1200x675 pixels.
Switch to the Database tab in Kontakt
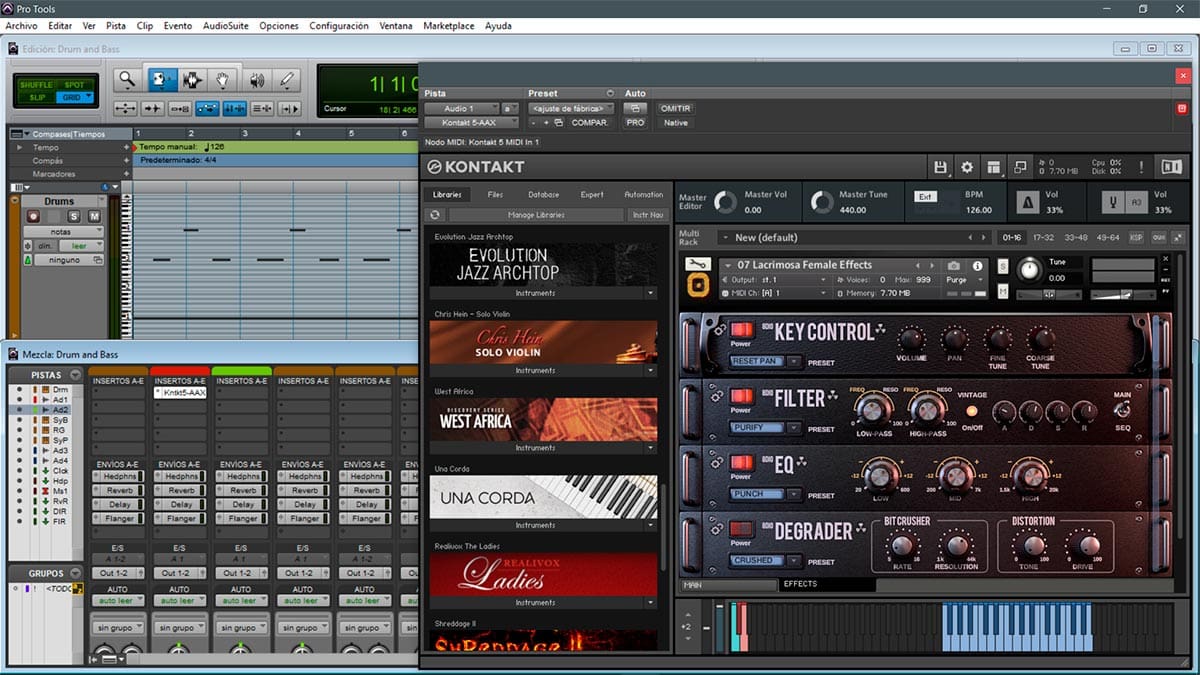tap(544, 195)
